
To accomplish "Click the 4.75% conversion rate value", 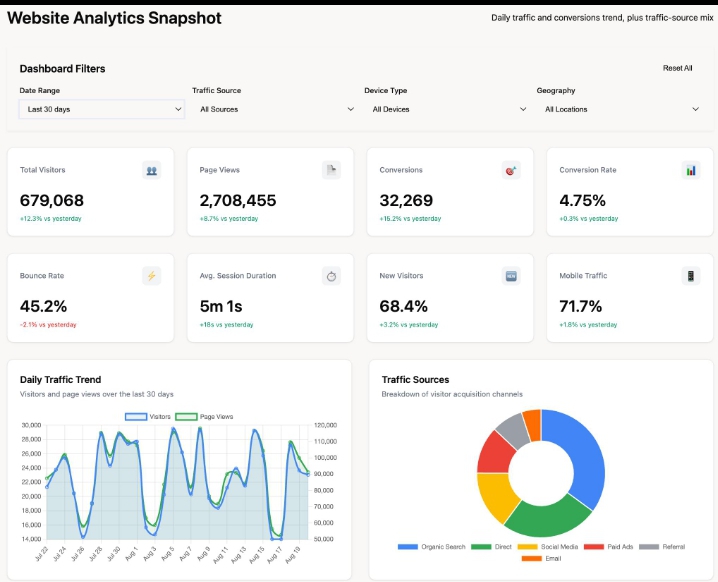I will [x=582, y=201].
